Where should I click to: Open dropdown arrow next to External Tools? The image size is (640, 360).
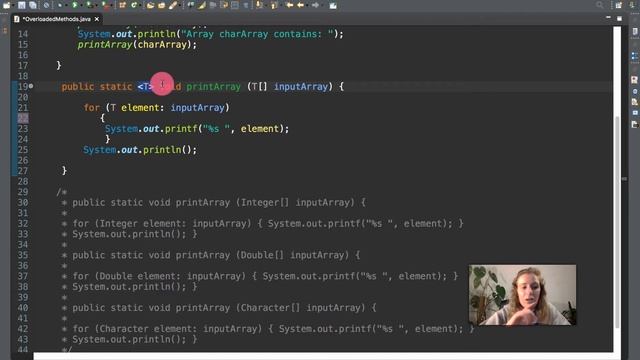pyautogui.click(x=111, y=6)
